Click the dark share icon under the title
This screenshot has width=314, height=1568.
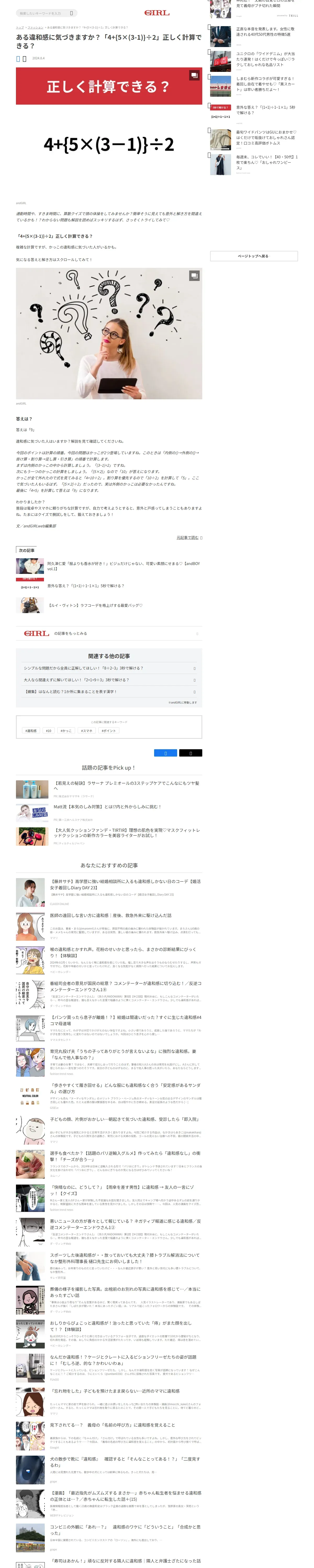click(x=24, y=59)
